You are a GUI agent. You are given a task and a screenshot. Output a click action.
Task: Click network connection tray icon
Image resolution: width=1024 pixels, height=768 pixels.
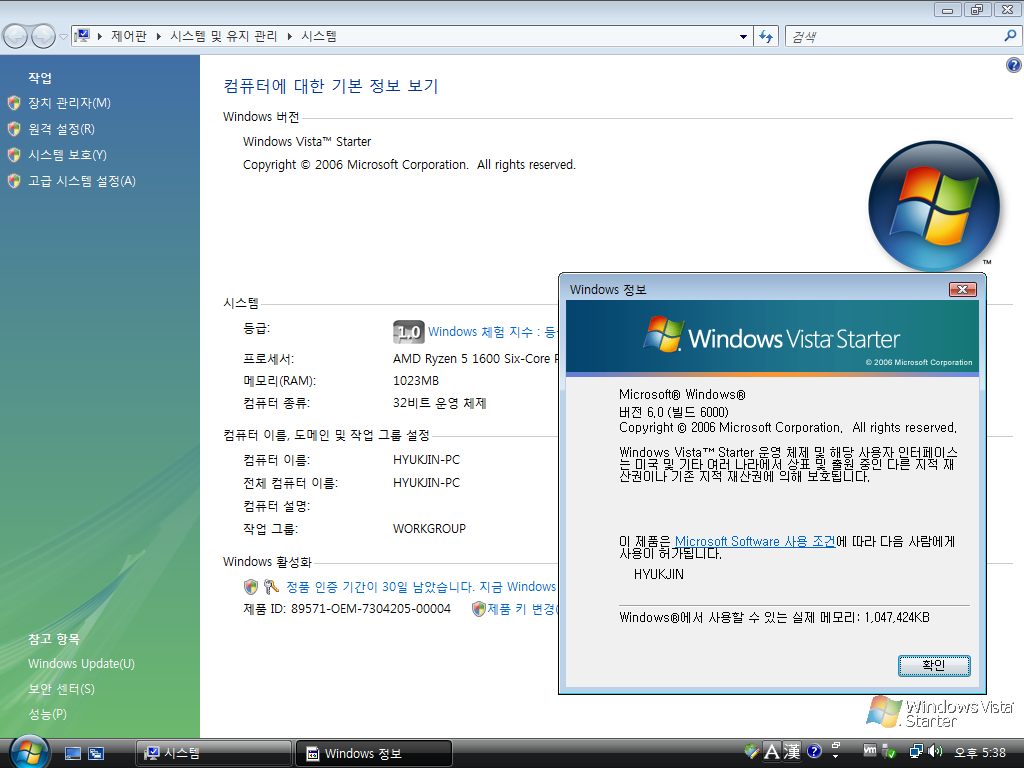916,752
